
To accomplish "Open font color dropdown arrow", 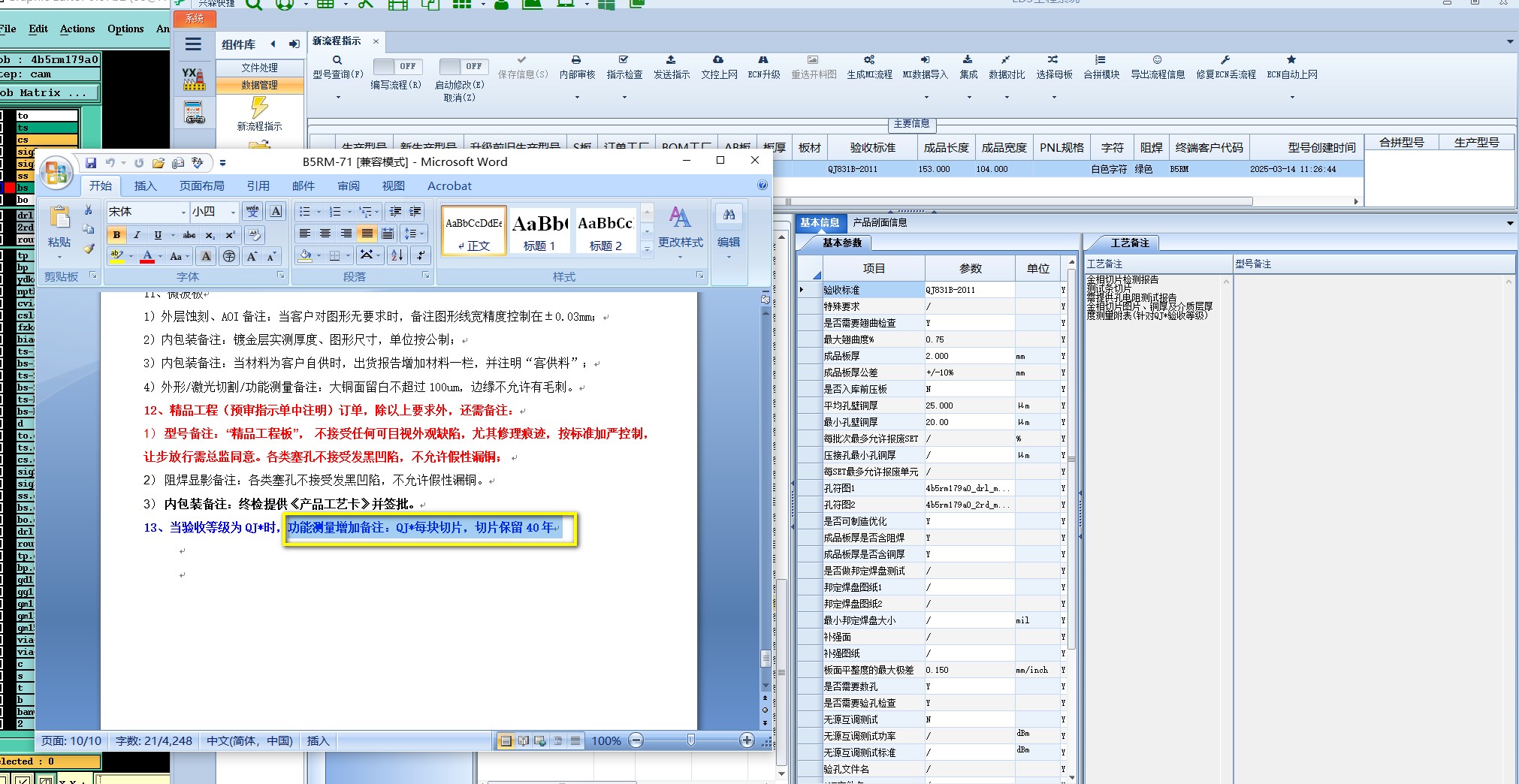I will (x=161, y=256).
